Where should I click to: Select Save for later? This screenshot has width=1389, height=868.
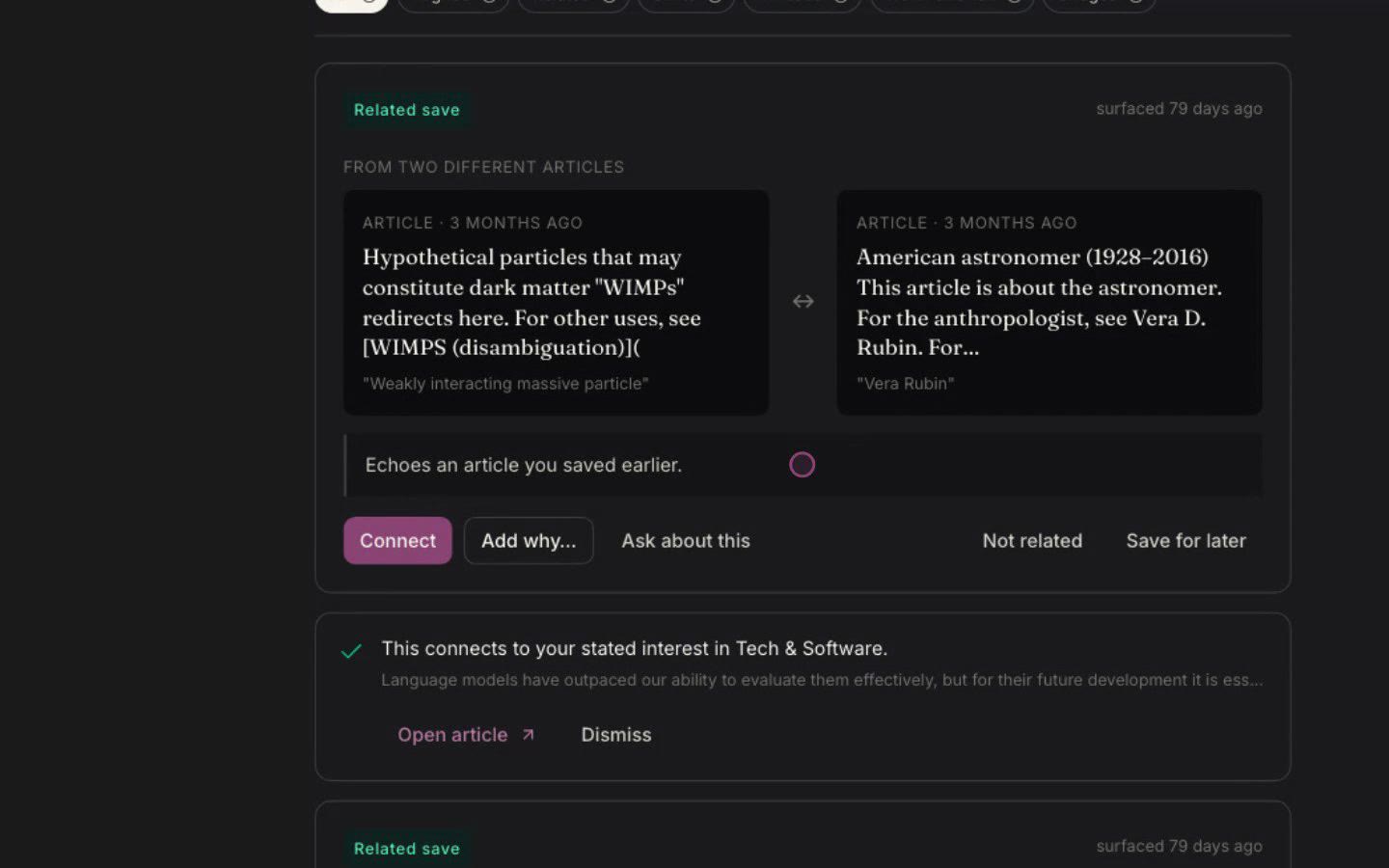coord(1185,541)
